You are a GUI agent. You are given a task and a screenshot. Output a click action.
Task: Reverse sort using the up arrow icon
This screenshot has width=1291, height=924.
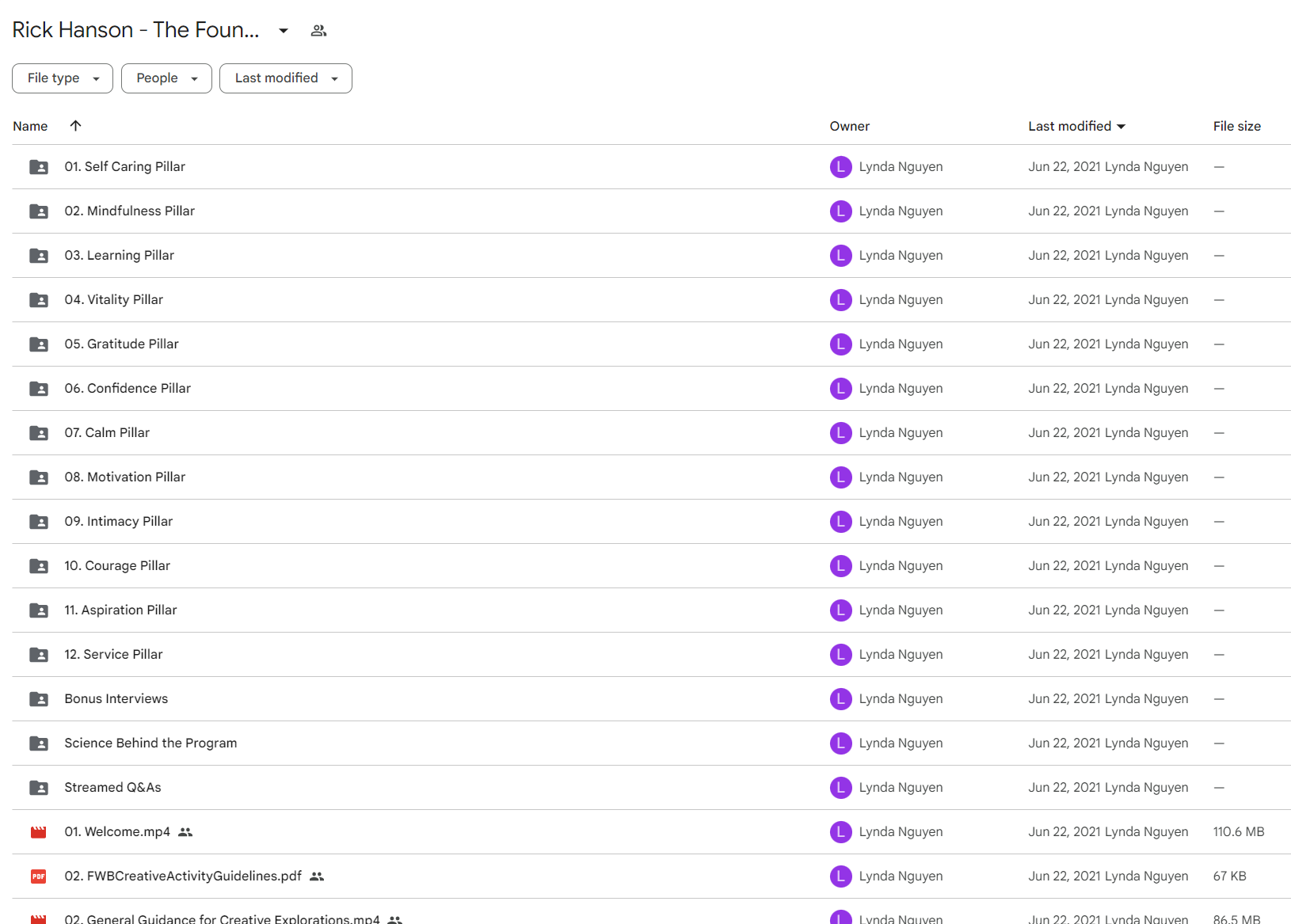(75, 126)
